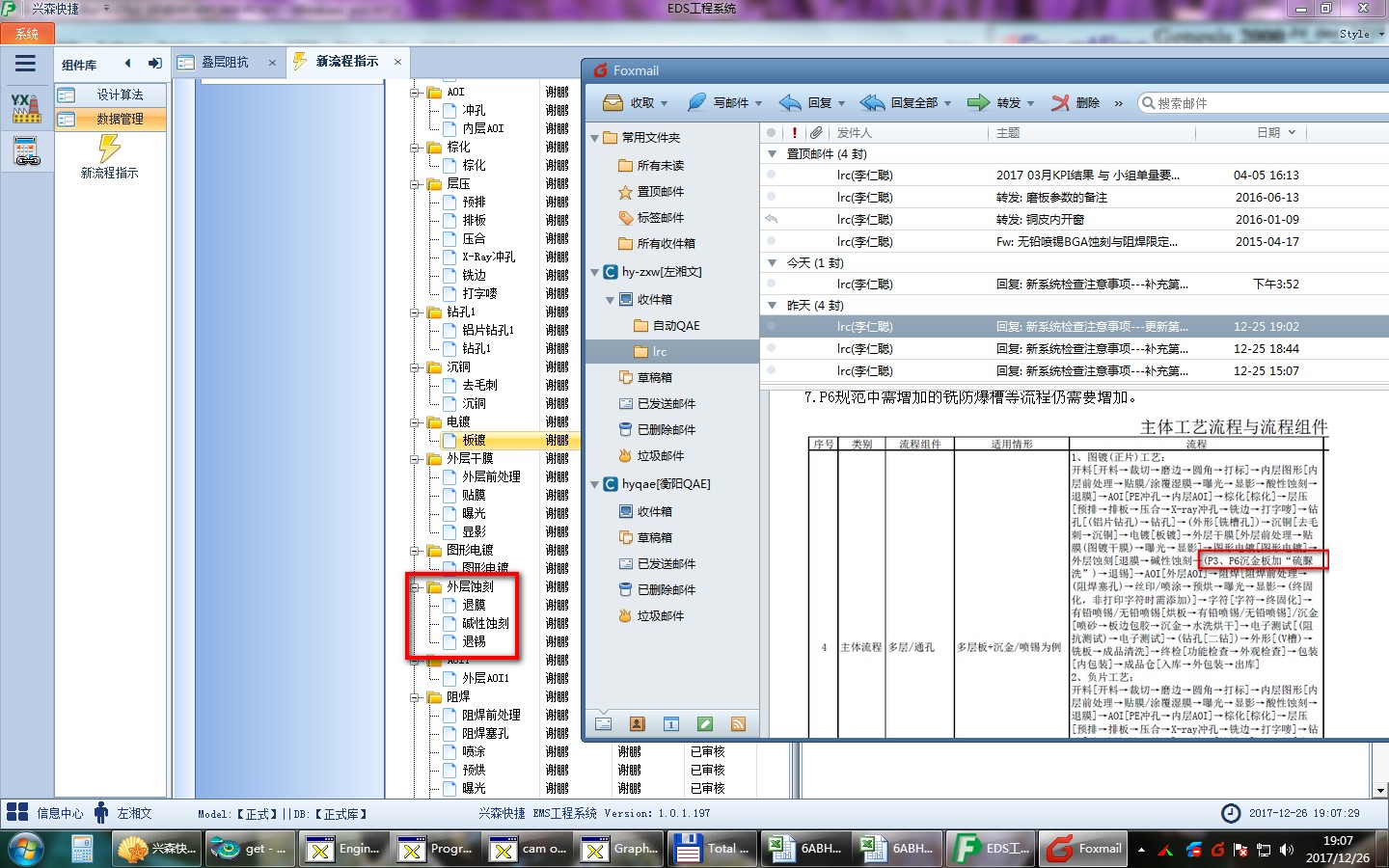Open the 转发 dropdown arrow
The height and width of the screenshot is (868, 1389).
[1030, 103]
